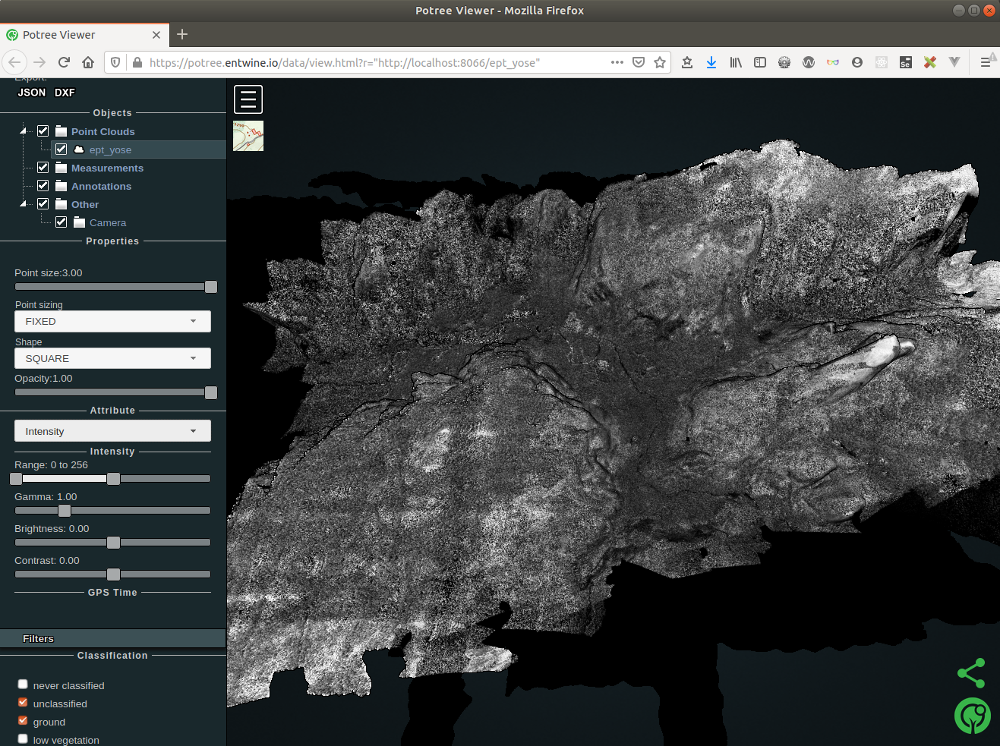The width and height of the screenshot is (1000, 746).
Task: Open the Attribute Intensity dropdown
Action: (x=112, y=431)
